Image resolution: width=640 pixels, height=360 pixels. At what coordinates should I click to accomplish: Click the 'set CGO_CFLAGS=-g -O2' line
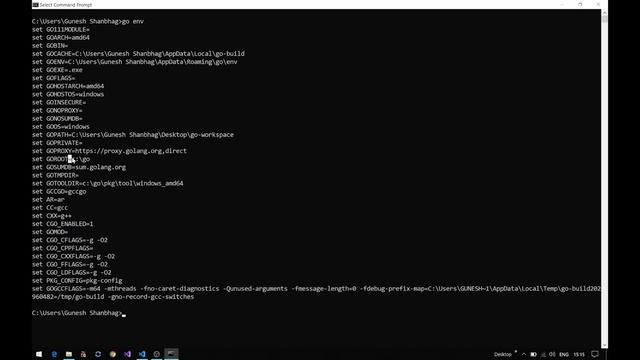click(70, 240)
